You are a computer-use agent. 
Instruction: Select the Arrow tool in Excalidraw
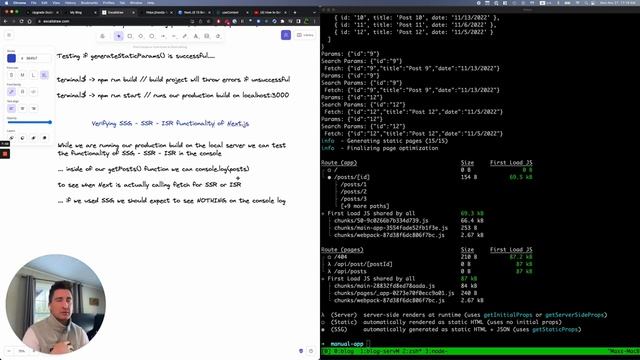[163, 36]
